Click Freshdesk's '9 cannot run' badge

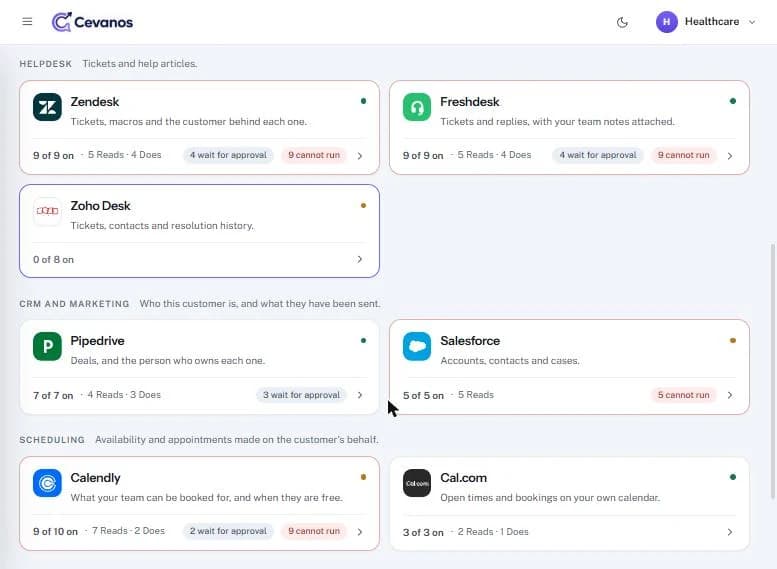[684, 155]
